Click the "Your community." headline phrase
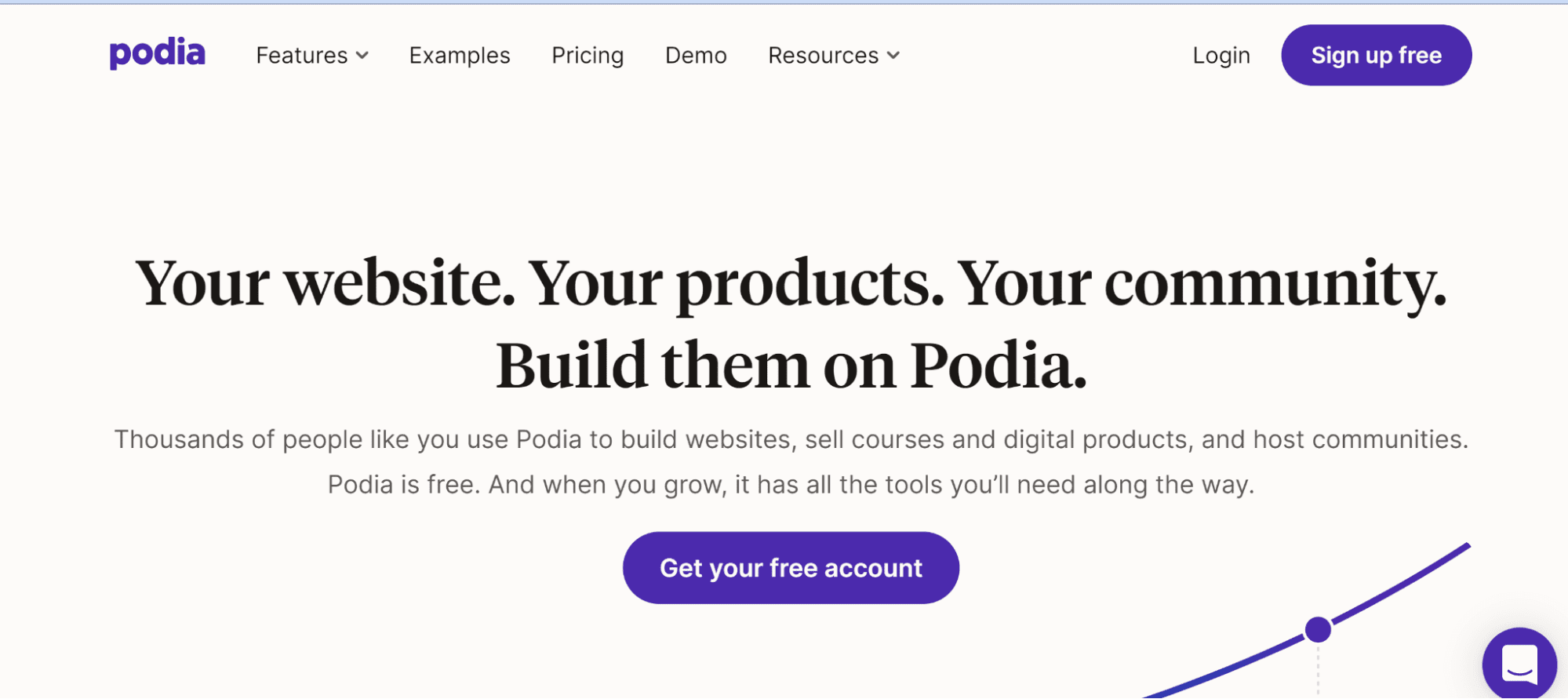Screen dimensions: 1568x699 [1202, 284]
